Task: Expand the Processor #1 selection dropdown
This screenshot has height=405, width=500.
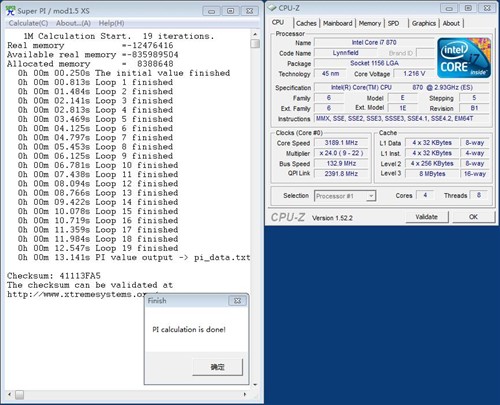Action: 371,196
